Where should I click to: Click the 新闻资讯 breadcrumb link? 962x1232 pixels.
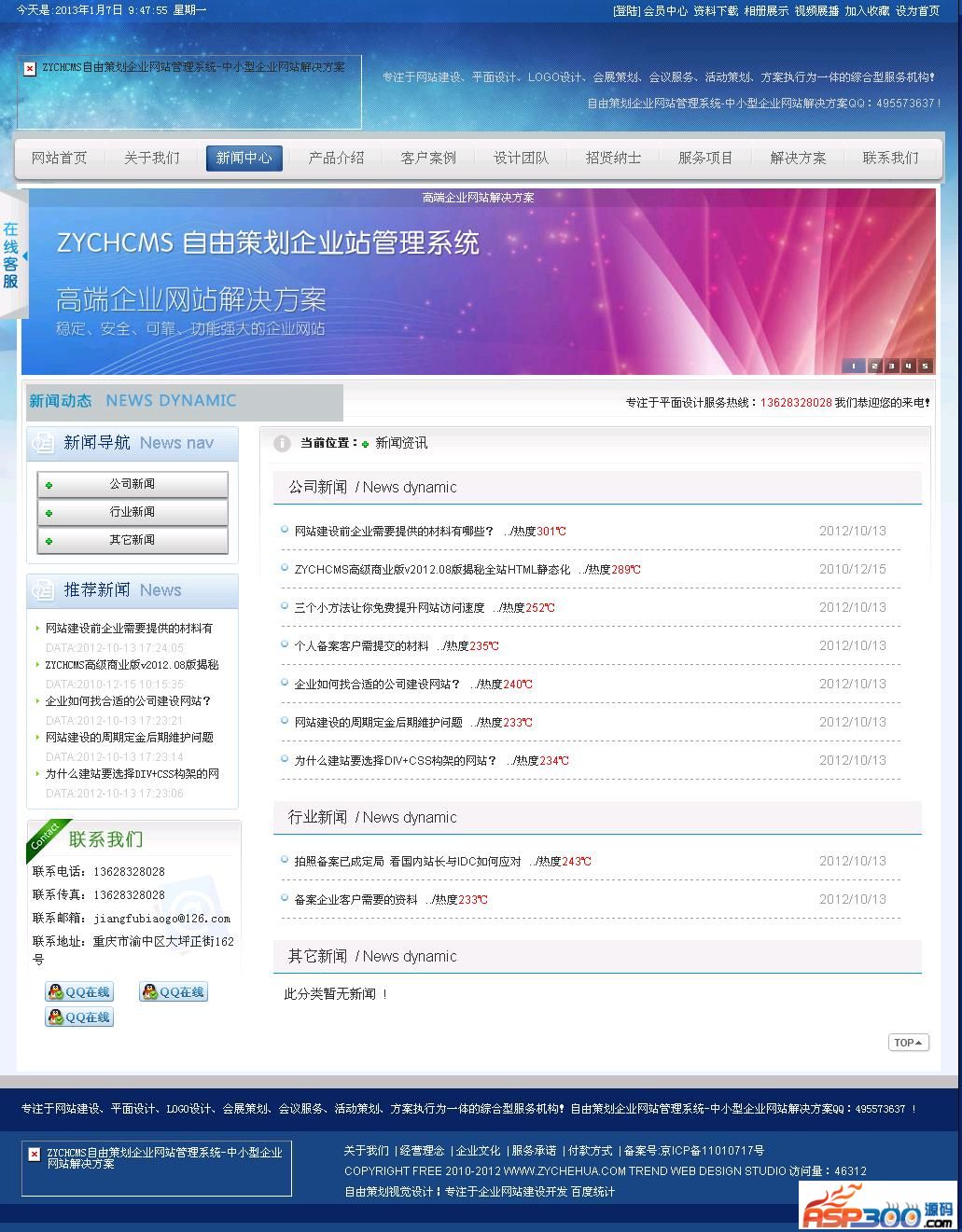coord(401,444)
